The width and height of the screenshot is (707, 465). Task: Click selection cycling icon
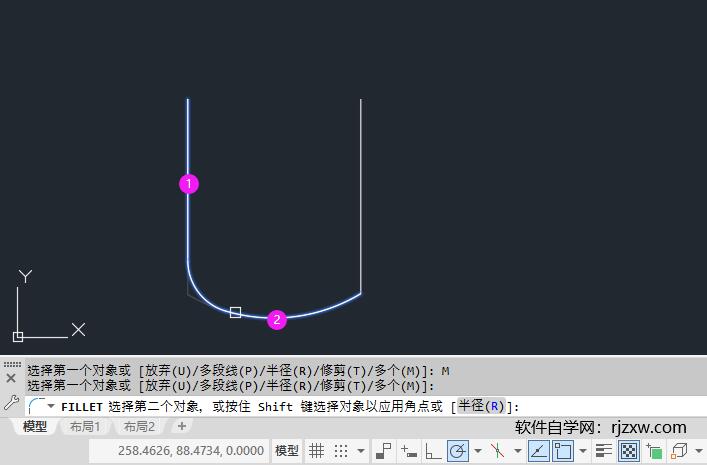654,451
